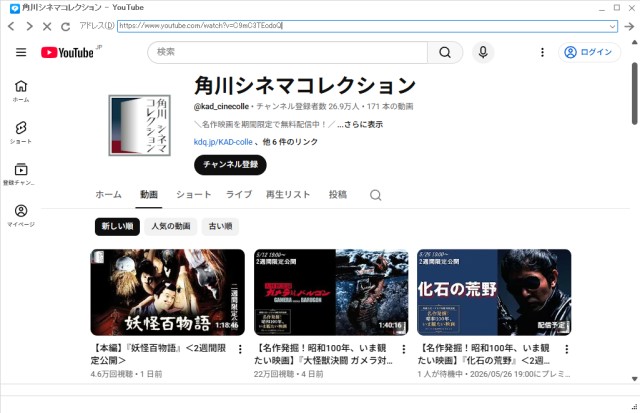Switch to the ライブ tab

point(239,195)
